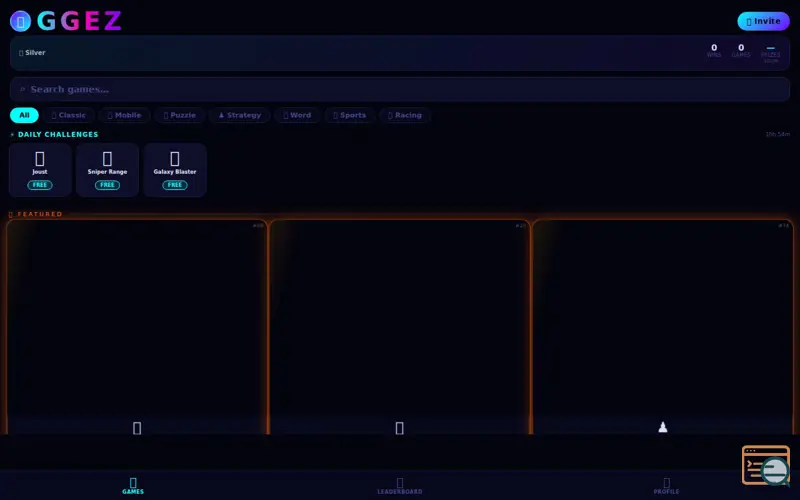The width and height of the screenshot is (800, 500).
Task: Click the FREE badge on Sniper Range
Action: [x=107, y=185]
